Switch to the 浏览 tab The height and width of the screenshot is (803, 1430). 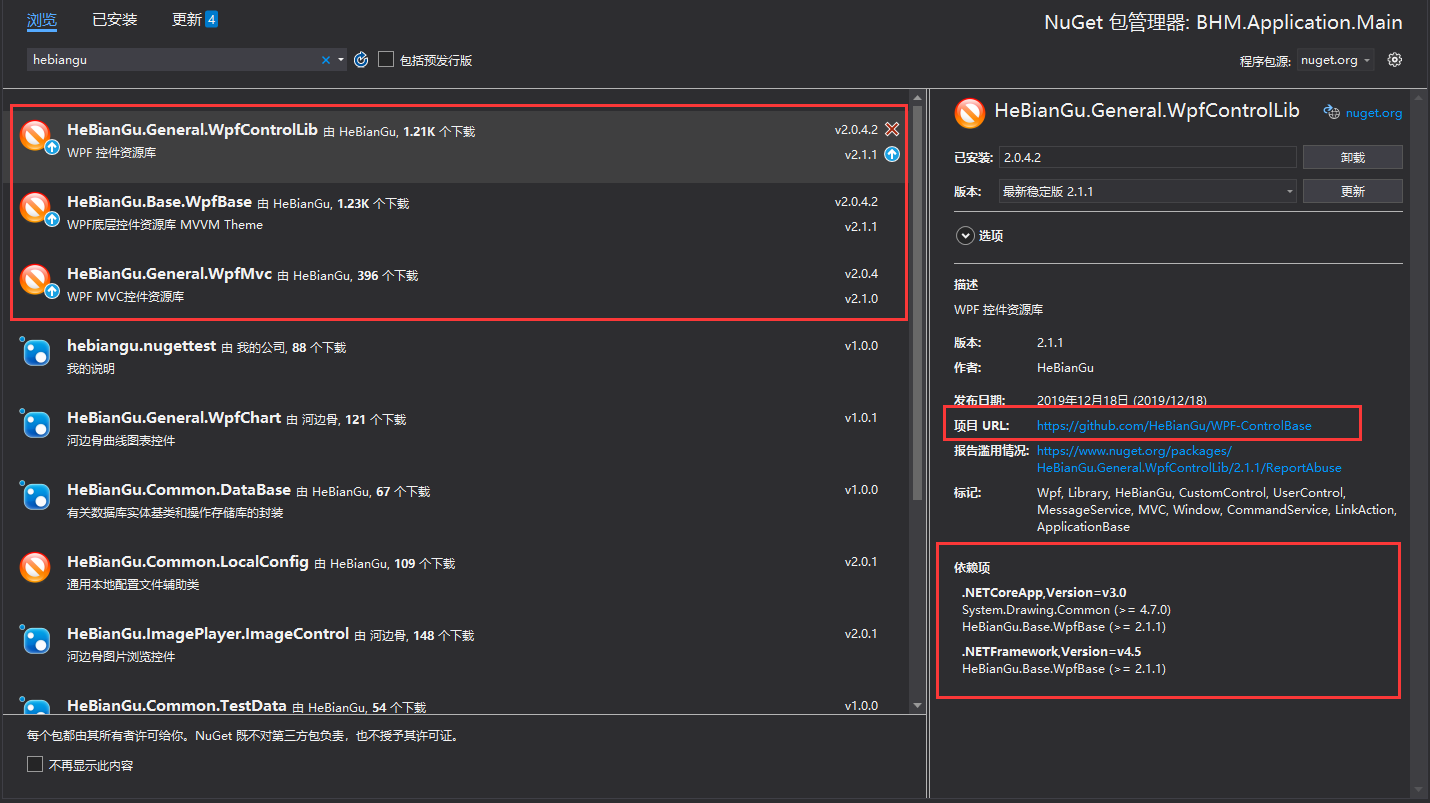pos(42,20)
